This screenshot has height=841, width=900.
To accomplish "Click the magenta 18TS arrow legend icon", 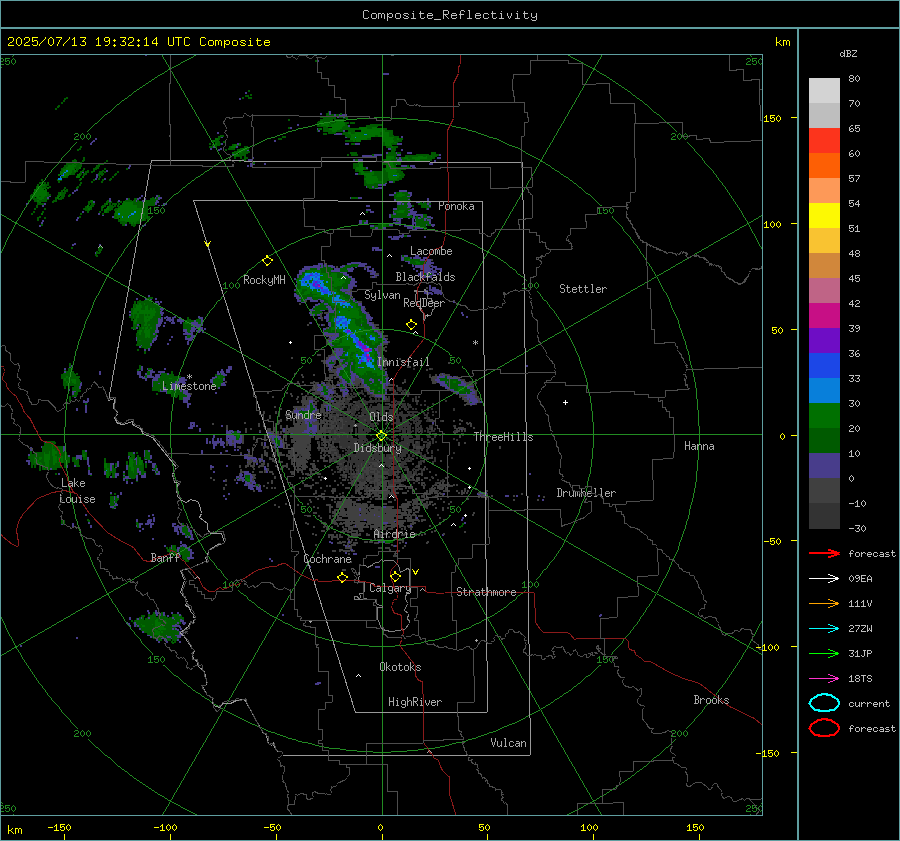I will (x=824, y=679).
